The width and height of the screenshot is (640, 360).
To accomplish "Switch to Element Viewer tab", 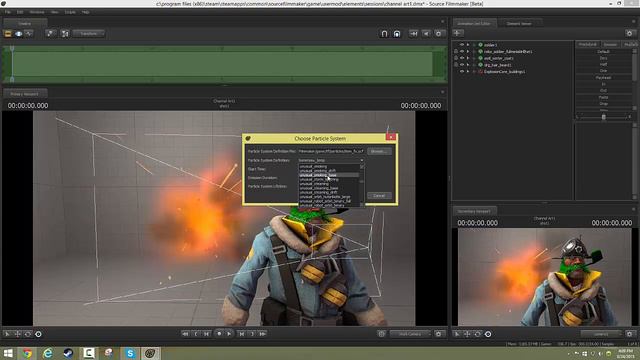I will click(x=519, y=23).
